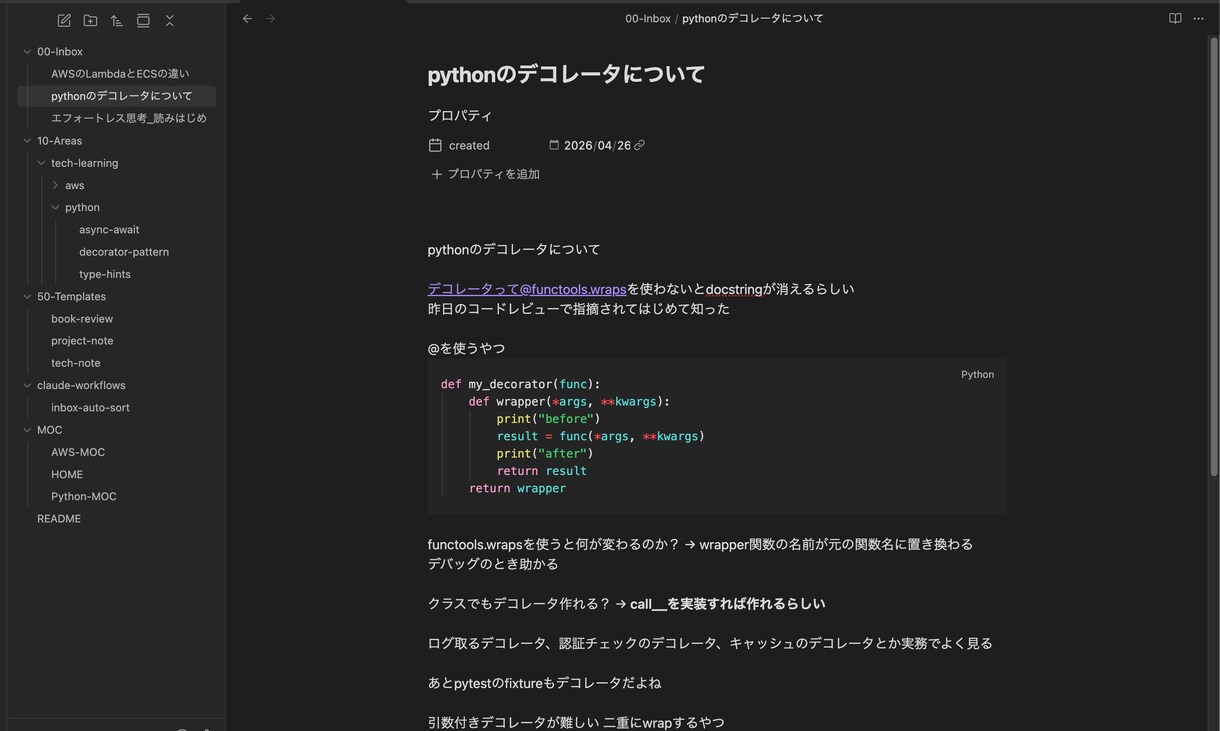Collapse the 10-Areas folder
This screenshot has height=731, width=1220.
tap(27, 141)
